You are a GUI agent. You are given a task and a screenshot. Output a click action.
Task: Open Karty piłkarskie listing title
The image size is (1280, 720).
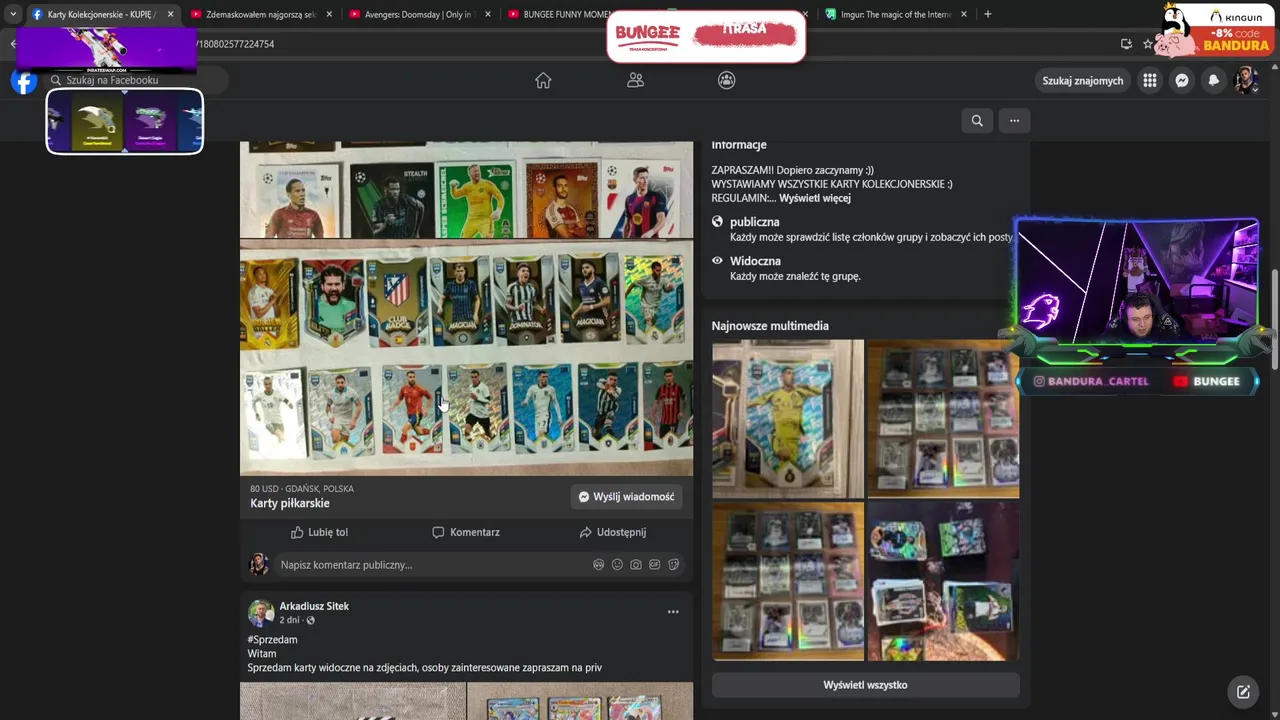[x=290, y=504]
